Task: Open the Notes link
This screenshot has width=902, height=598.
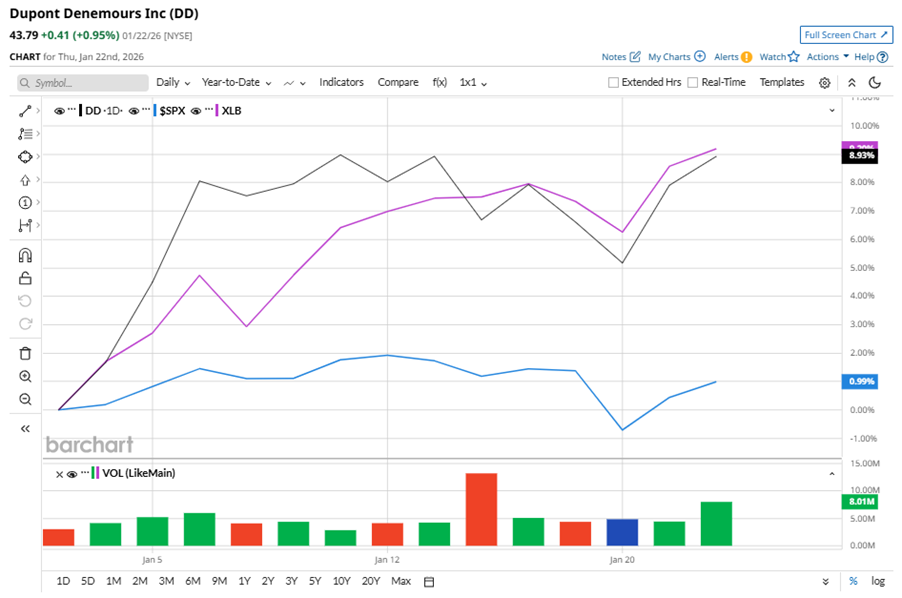Action: click(621, 56)
